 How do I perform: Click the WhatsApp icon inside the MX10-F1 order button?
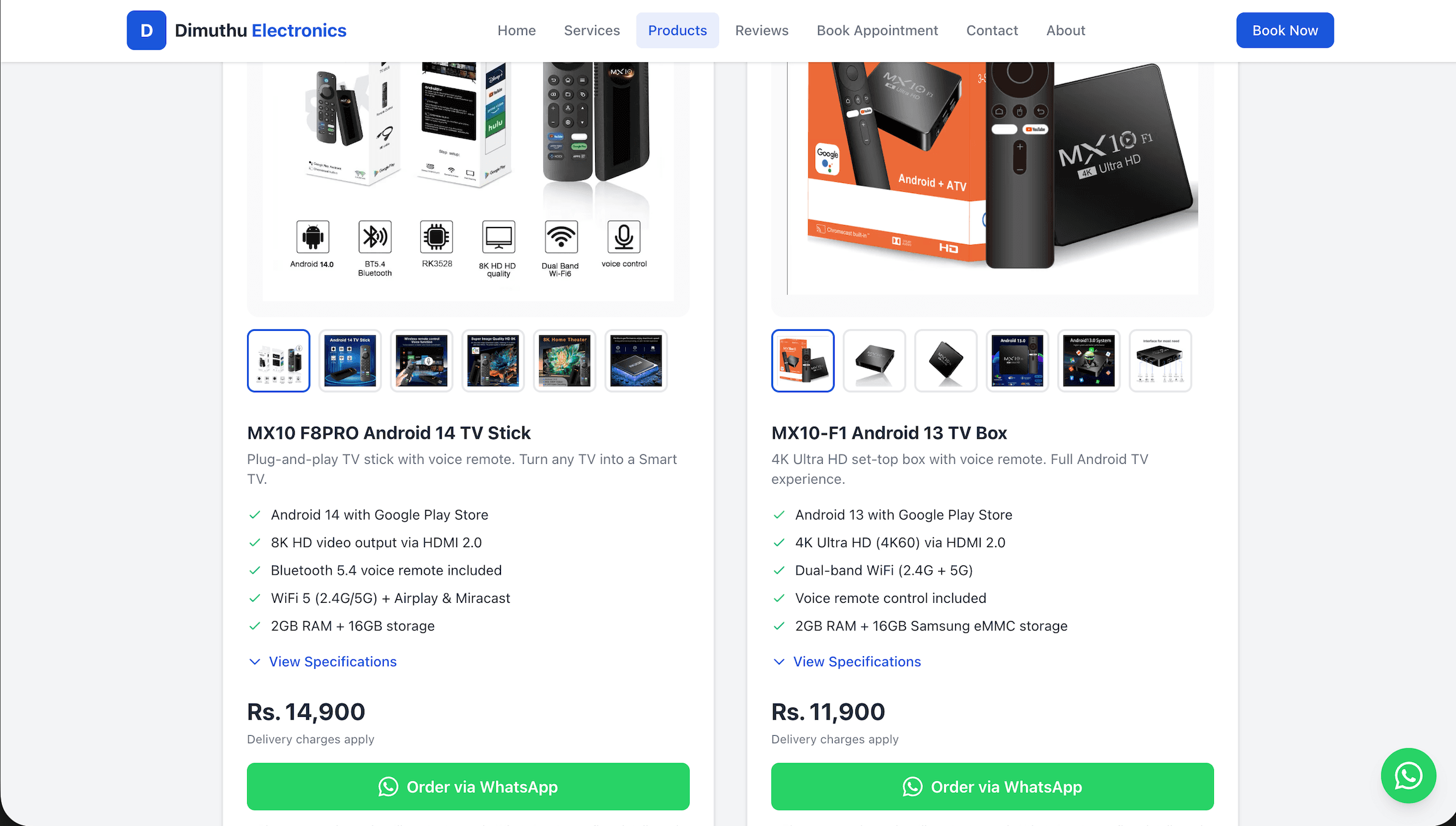[x=912, y=787]
